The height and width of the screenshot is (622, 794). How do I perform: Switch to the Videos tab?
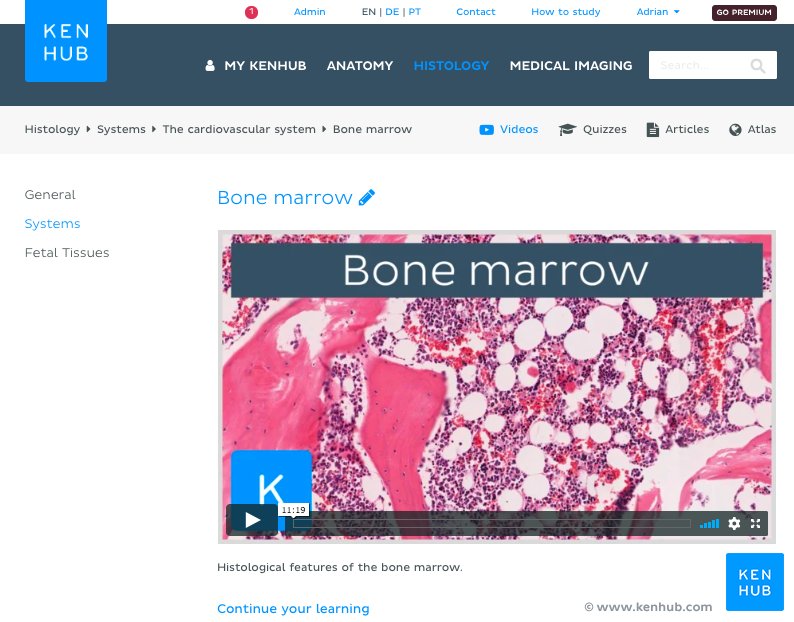coord(519,129)
